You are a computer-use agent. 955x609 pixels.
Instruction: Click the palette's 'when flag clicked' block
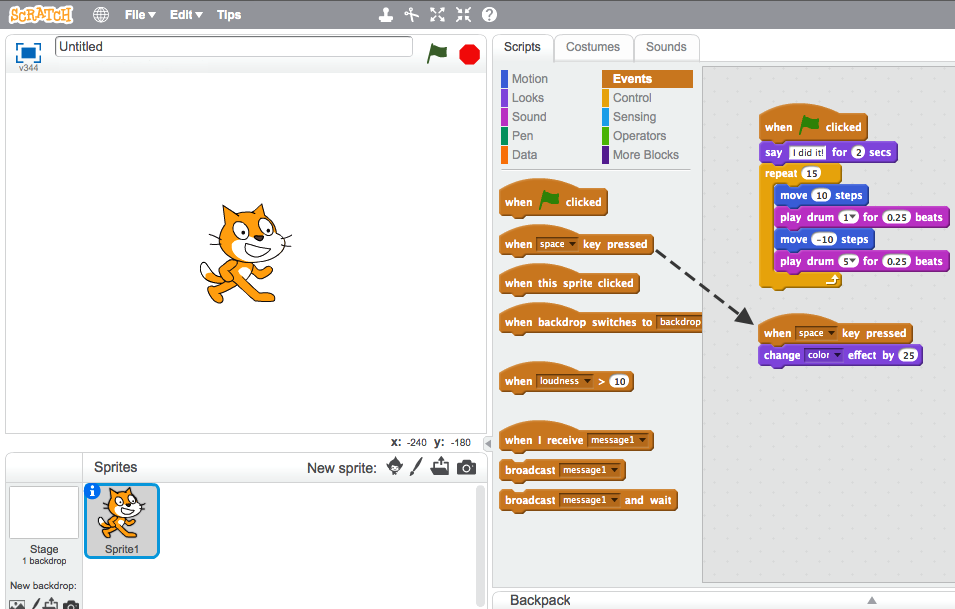click(553, 199)
